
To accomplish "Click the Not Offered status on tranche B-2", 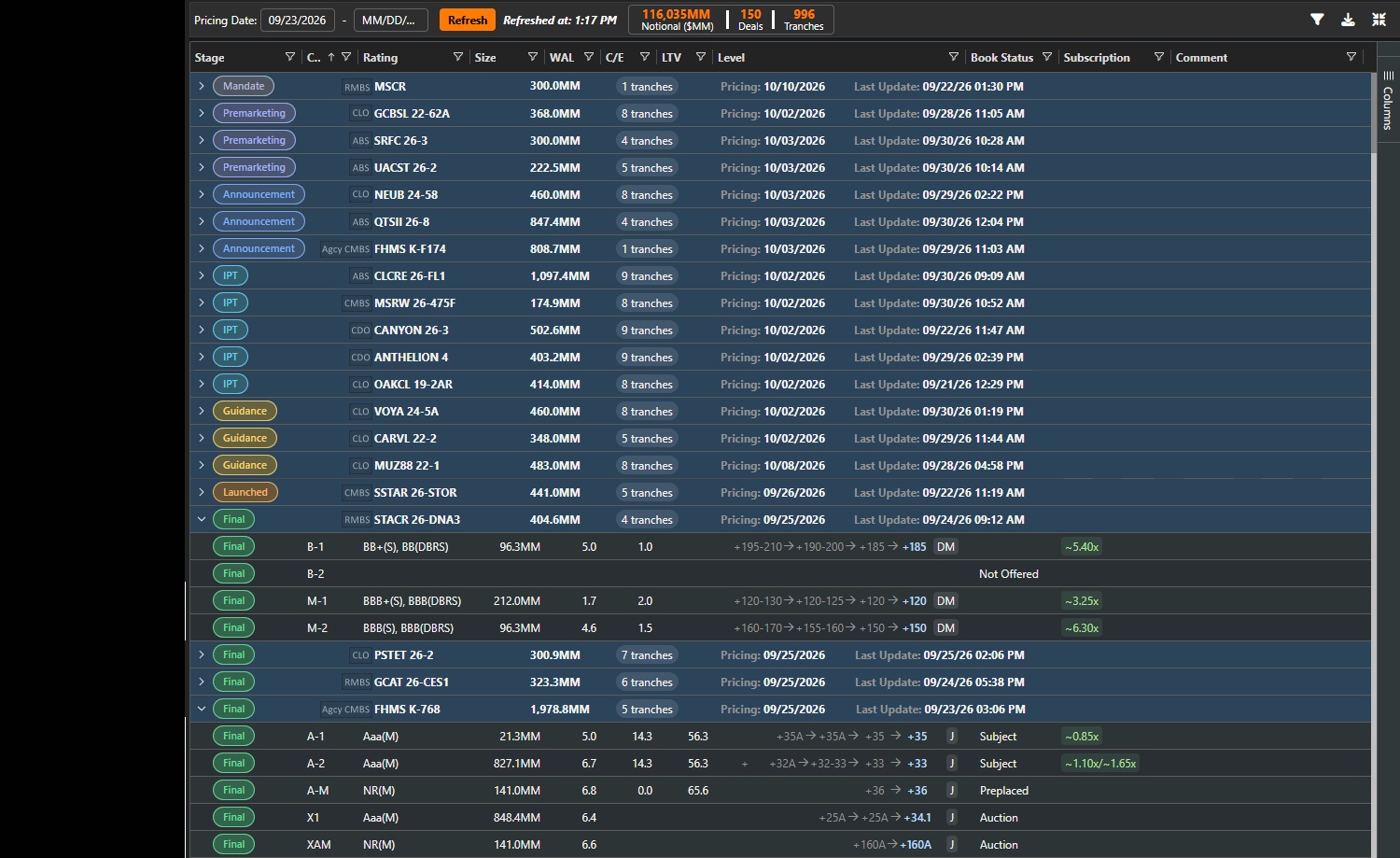I will (x=1008, y=573).
